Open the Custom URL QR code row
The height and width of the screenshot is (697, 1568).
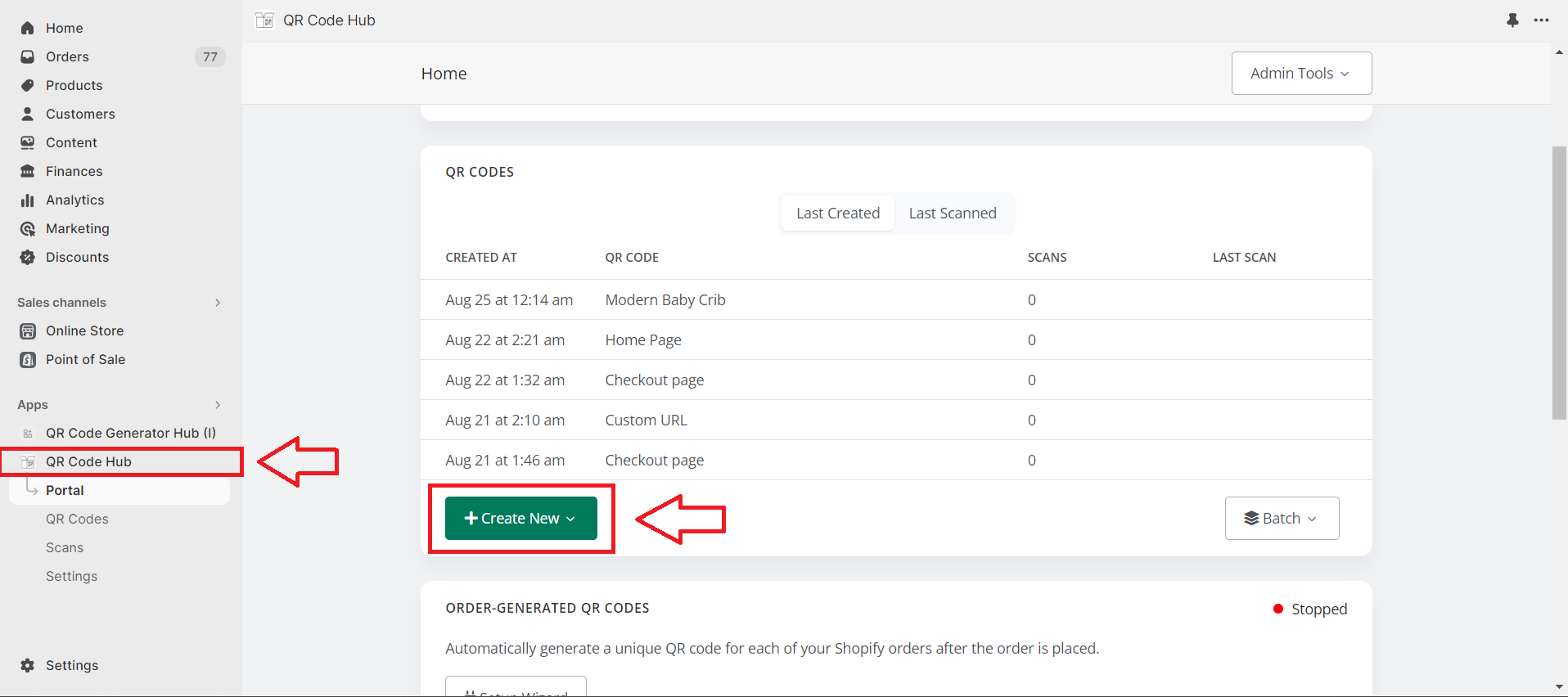click(896, 420)
